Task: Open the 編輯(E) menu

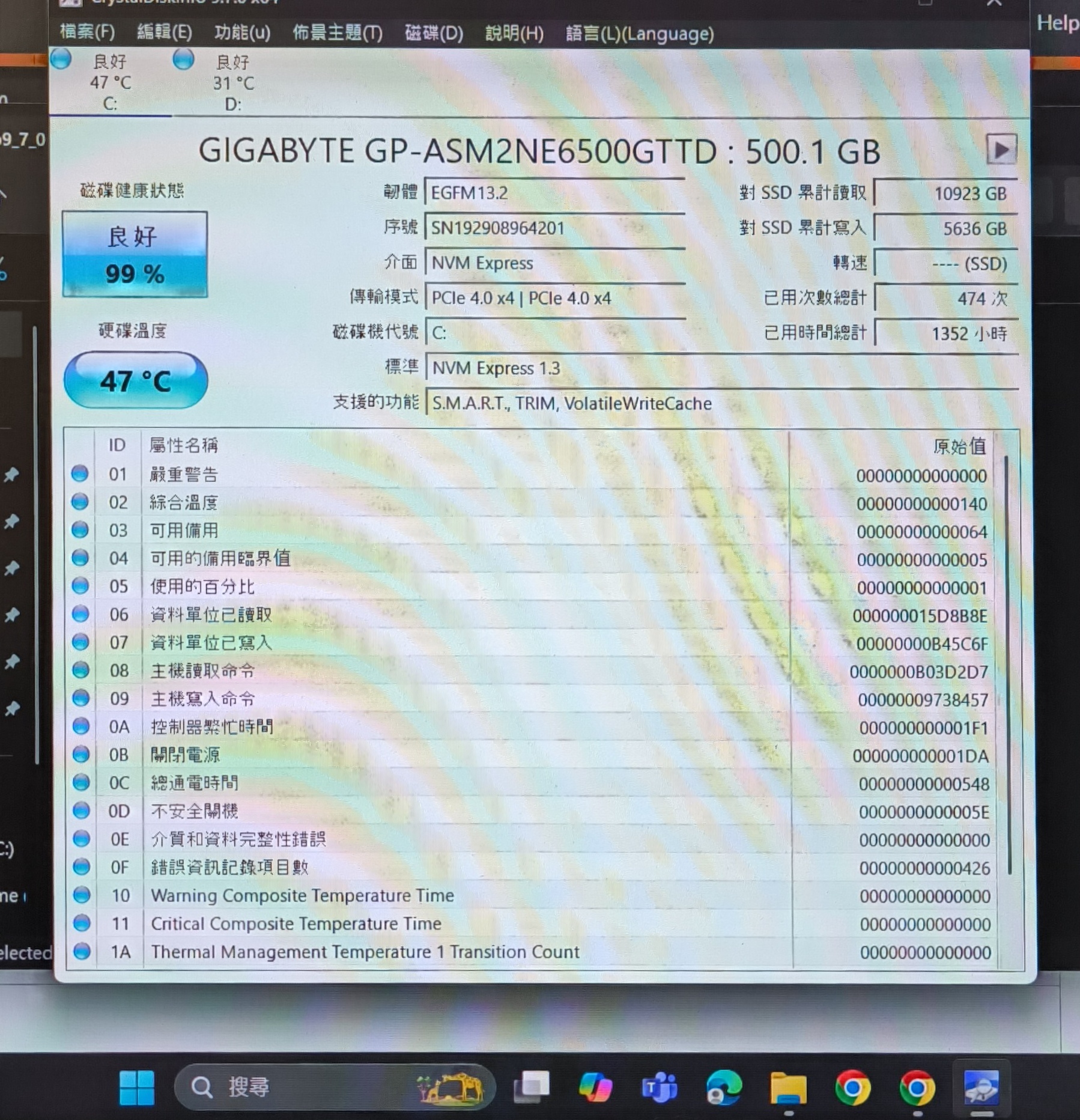Action: click(164, 32)
